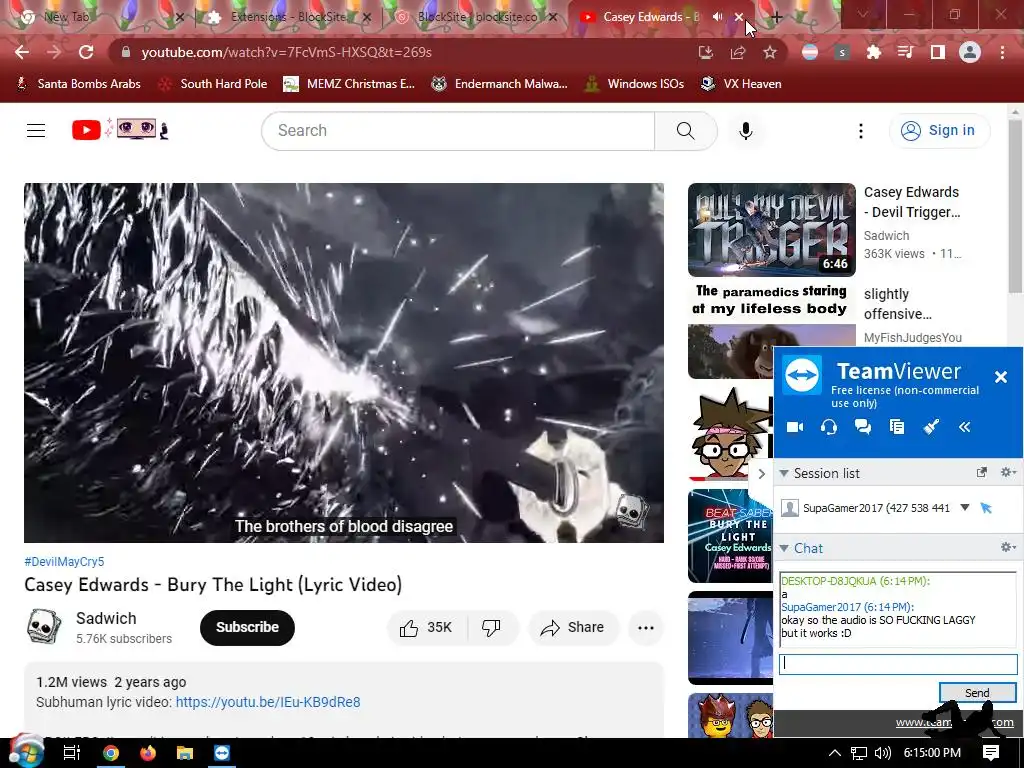Screen dimensions: 1024x768
Task: Open Endermanch Malware bookmark
Action: pos(500,84)
